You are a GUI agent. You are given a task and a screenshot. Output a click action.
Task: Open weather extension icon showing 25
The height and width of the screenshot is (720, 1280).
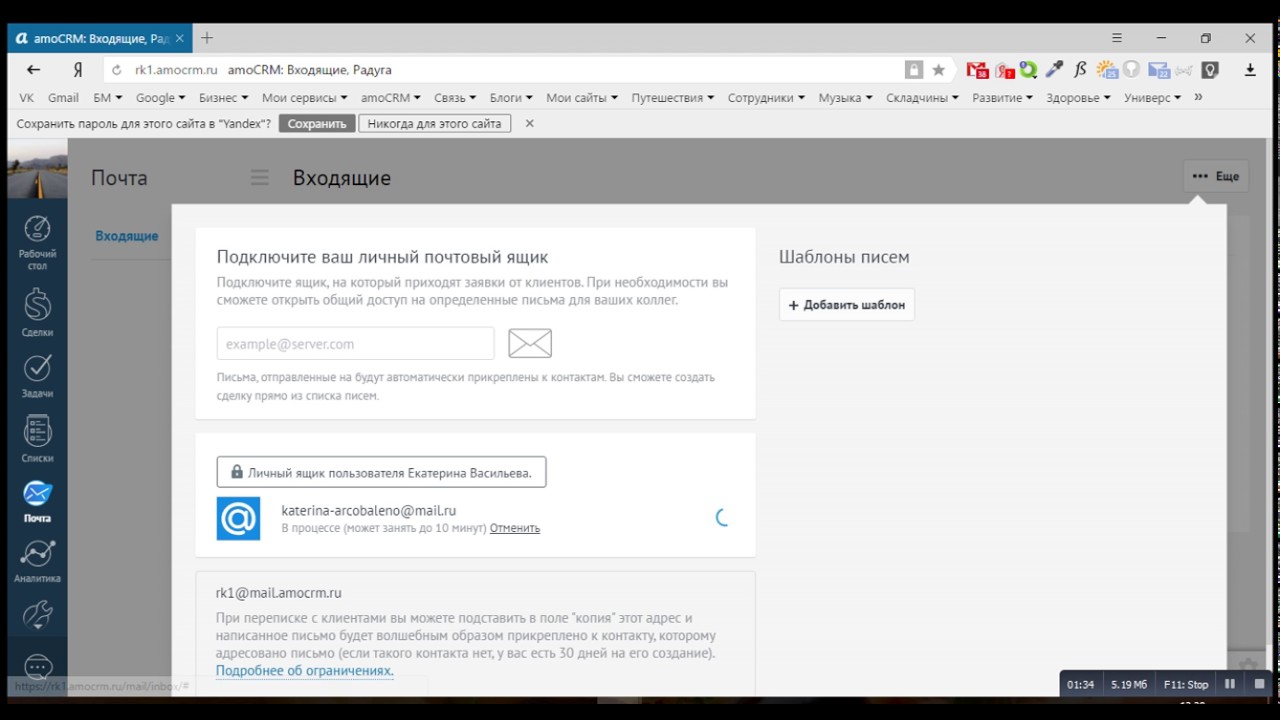point(1107,70)
